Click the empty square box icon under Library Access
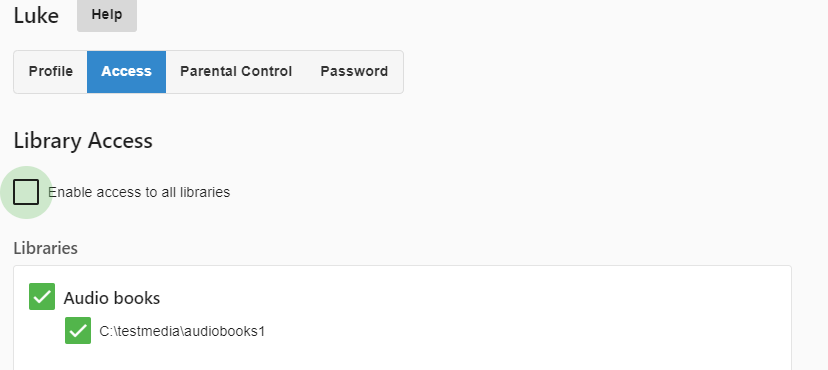Screen dimensions: 828x370 point(26,192)
